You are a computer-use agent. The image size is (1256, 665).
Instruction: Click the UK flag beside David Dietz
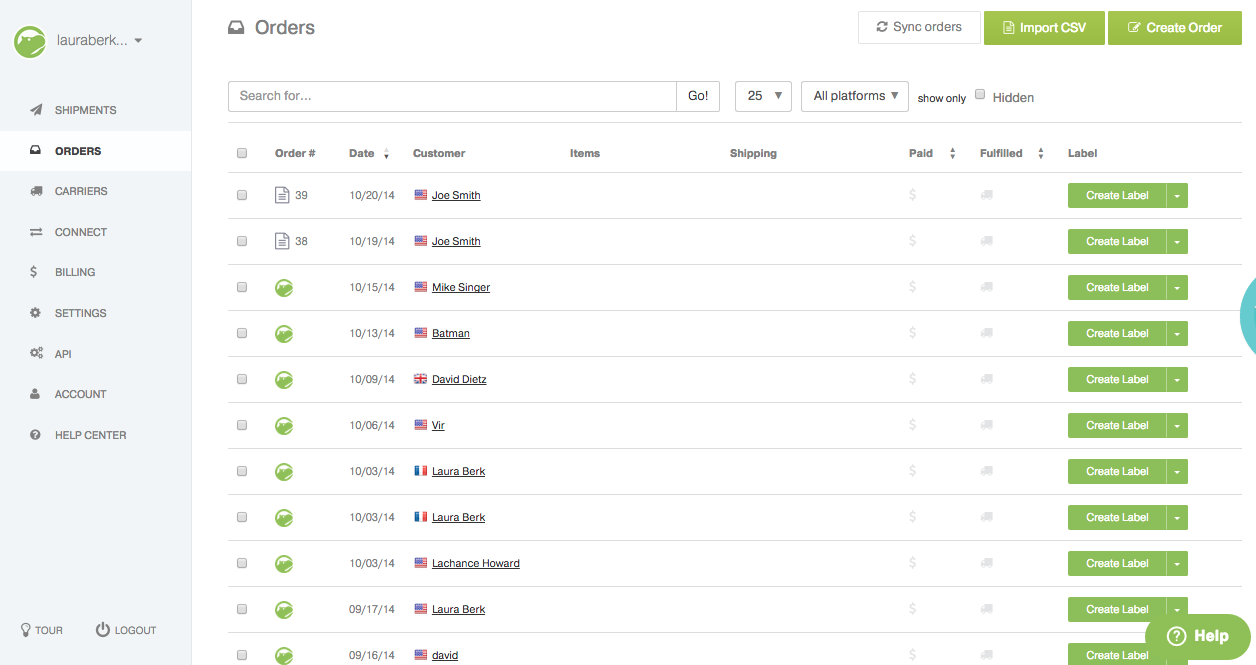[421, 379]
